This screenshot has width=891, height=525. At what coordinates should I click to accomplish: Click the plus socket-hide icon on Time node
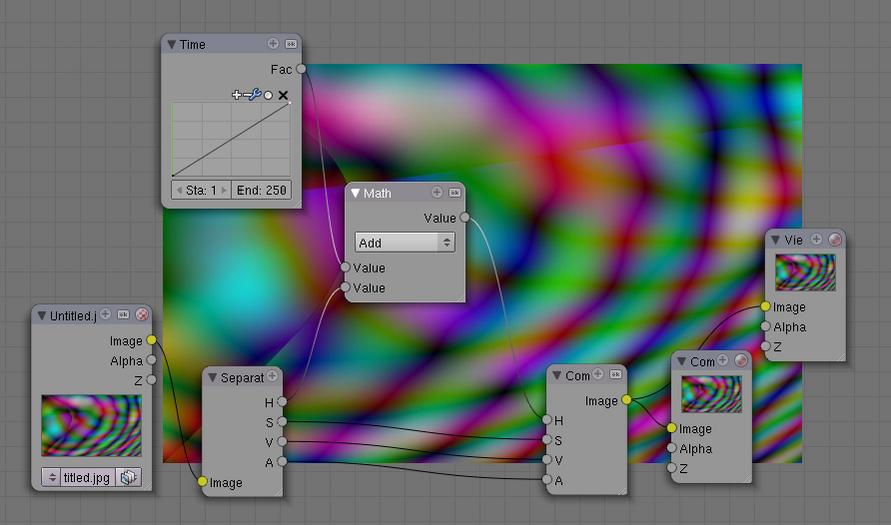click(273, 44)
